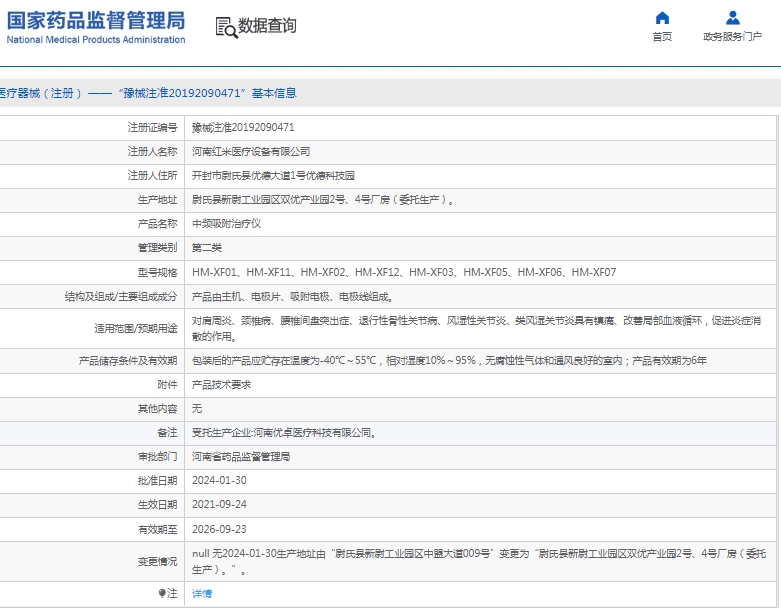Click National Medical Products Administration subtitle
Image resolution: width=781 pixels, height=610 pixels.
(x=96, y=39)
